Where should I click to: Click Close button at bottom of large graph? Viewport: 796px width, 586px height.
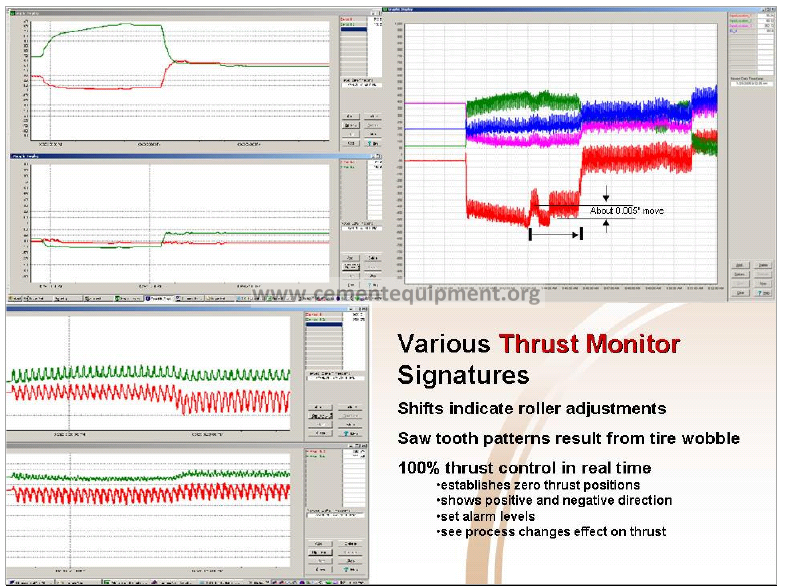coord(741,293)
